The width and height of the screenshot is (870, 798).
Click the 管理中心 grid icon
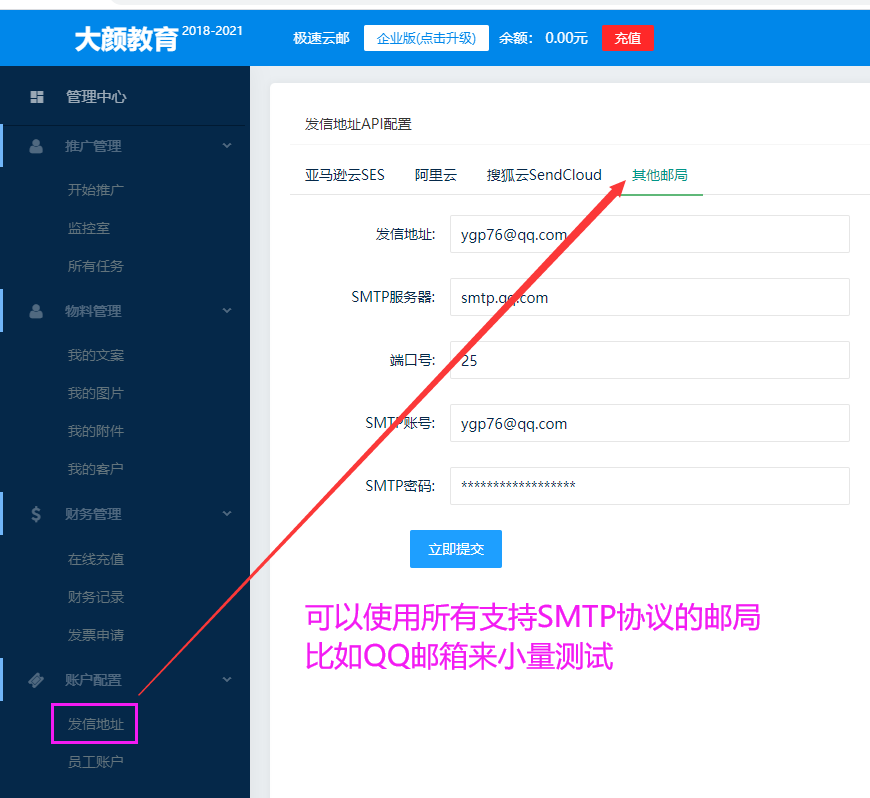pos(37,97)
